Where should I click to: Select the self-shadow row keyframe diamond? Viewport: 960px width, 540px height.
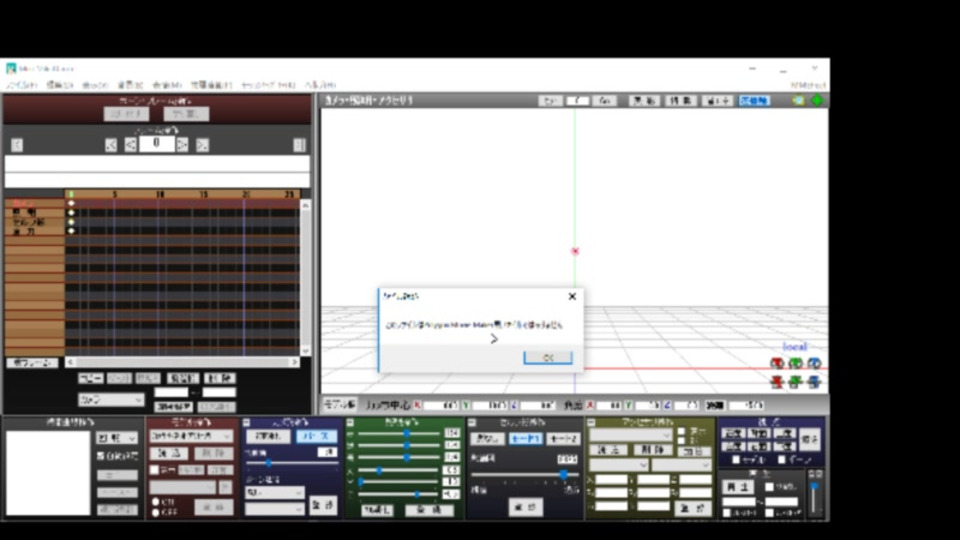(x=71, y=222)
